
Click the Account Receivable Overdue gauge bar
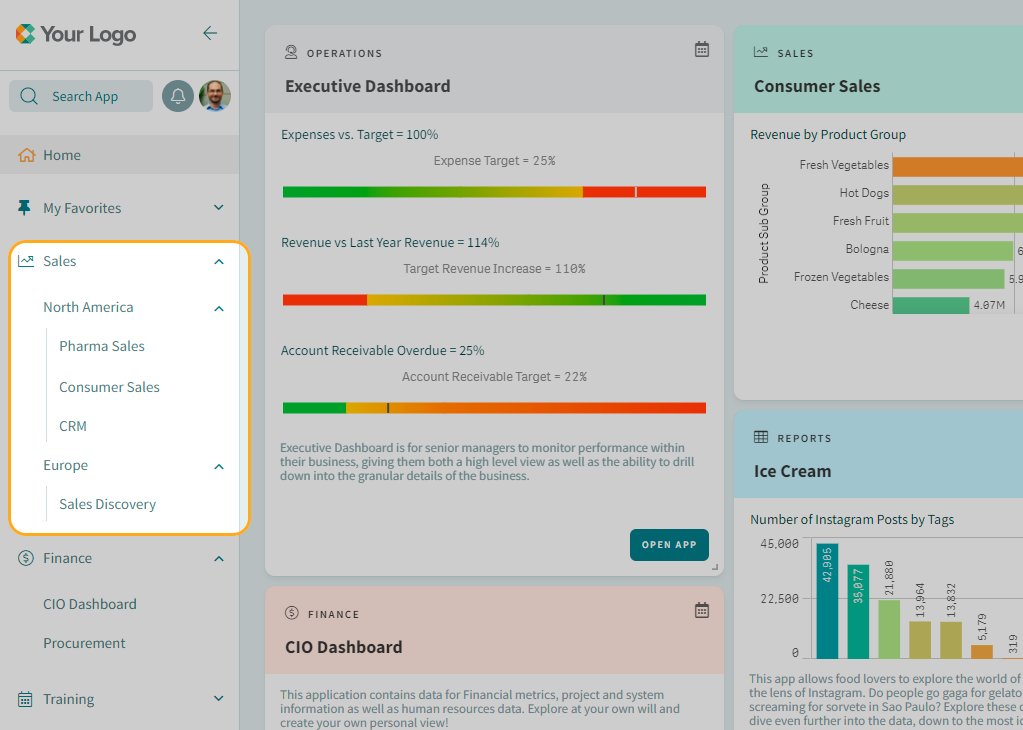[494, 408]
